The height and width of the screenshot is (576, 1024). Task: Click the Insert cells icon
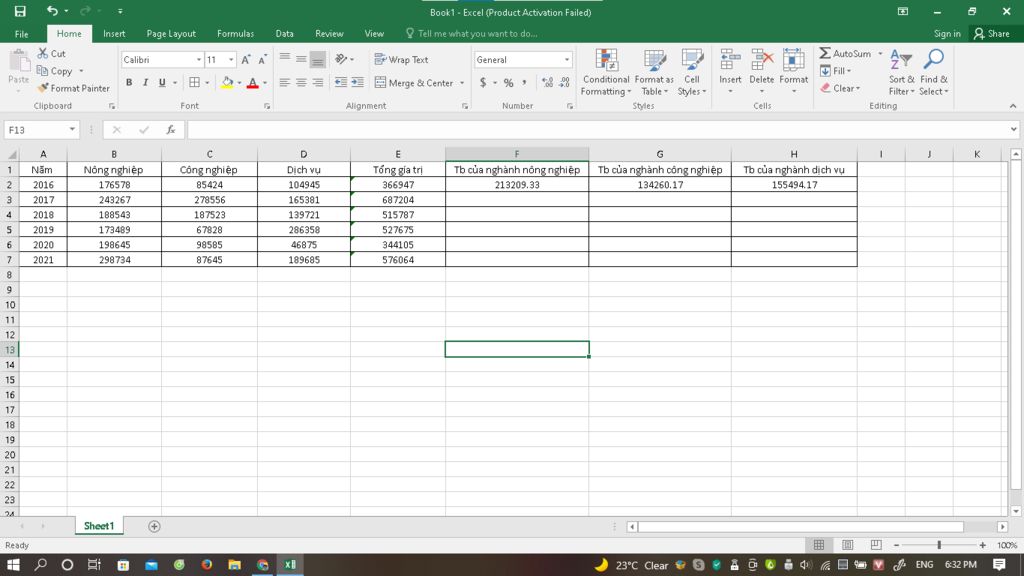pyautogui.click(x=730, y=60)
